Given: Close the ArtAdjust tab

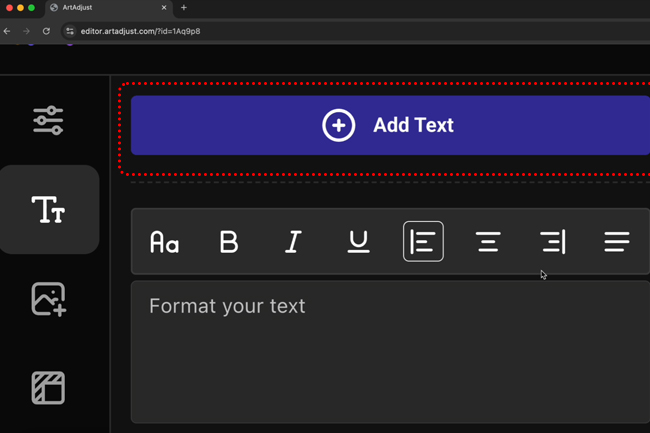Looking at the screenshot, I should click(x=164, y=7).
